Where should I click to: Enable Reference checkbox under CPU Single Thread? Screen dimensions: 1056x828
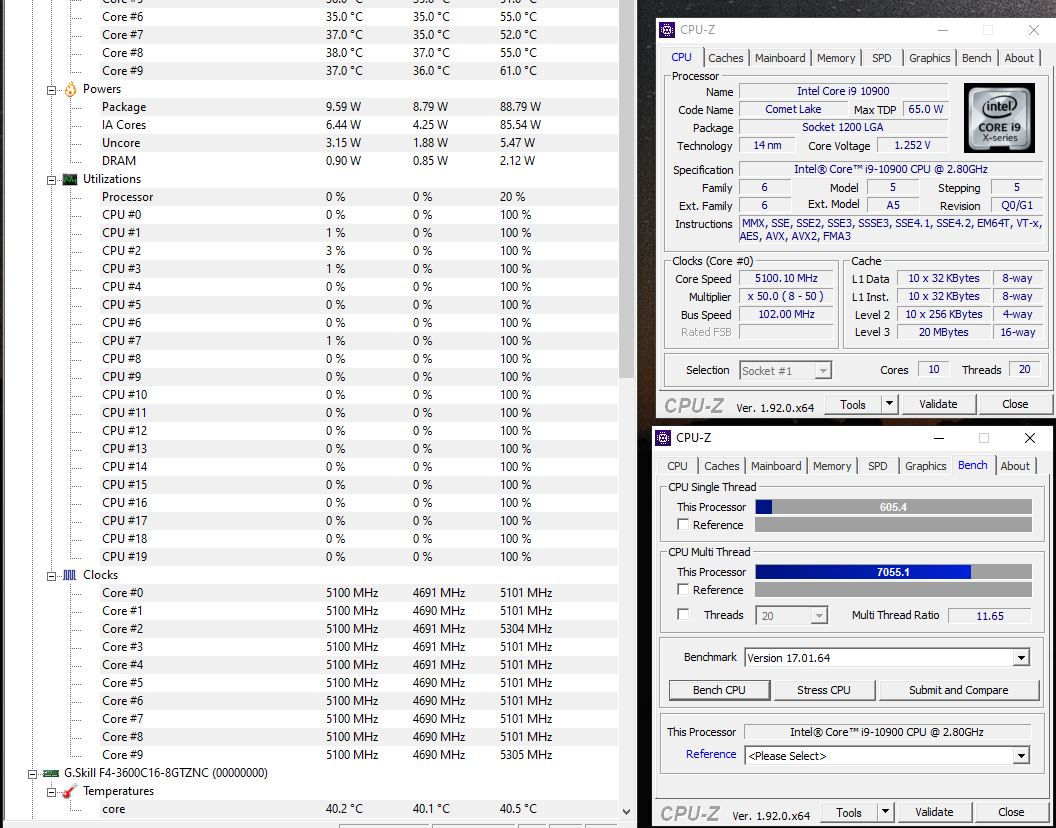[x=683, y=524]
